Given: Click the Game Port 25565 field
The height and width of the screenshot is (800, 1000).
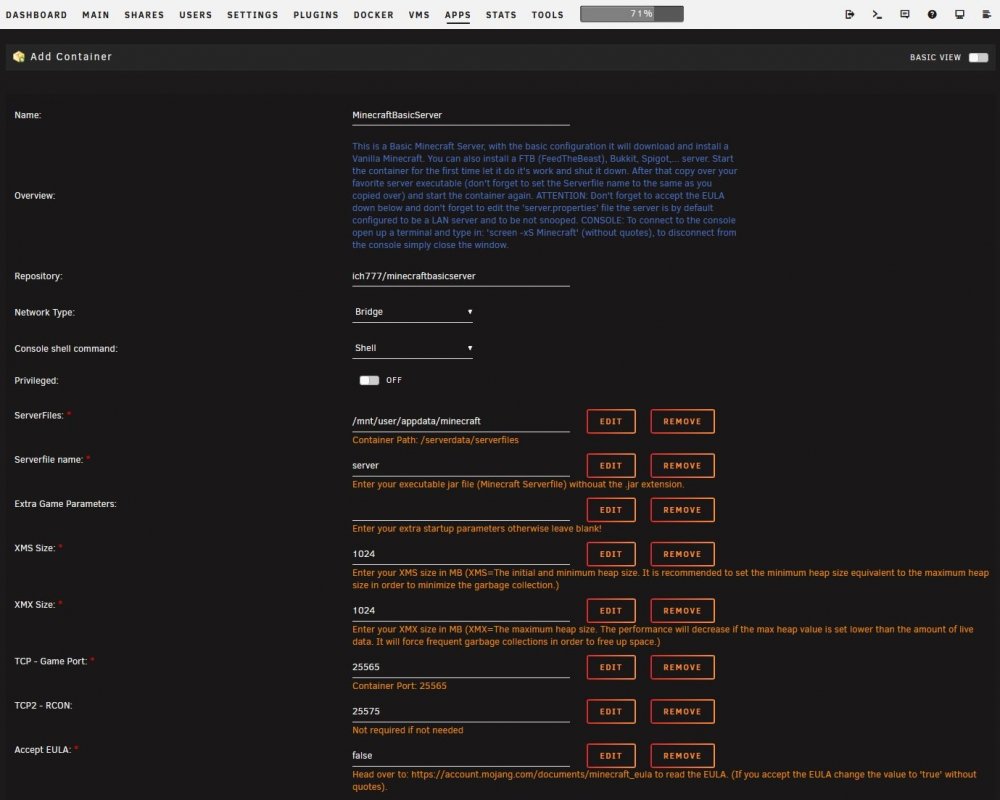Looking at the screenshot, I should pyautogui.click(x=460, y=667).
